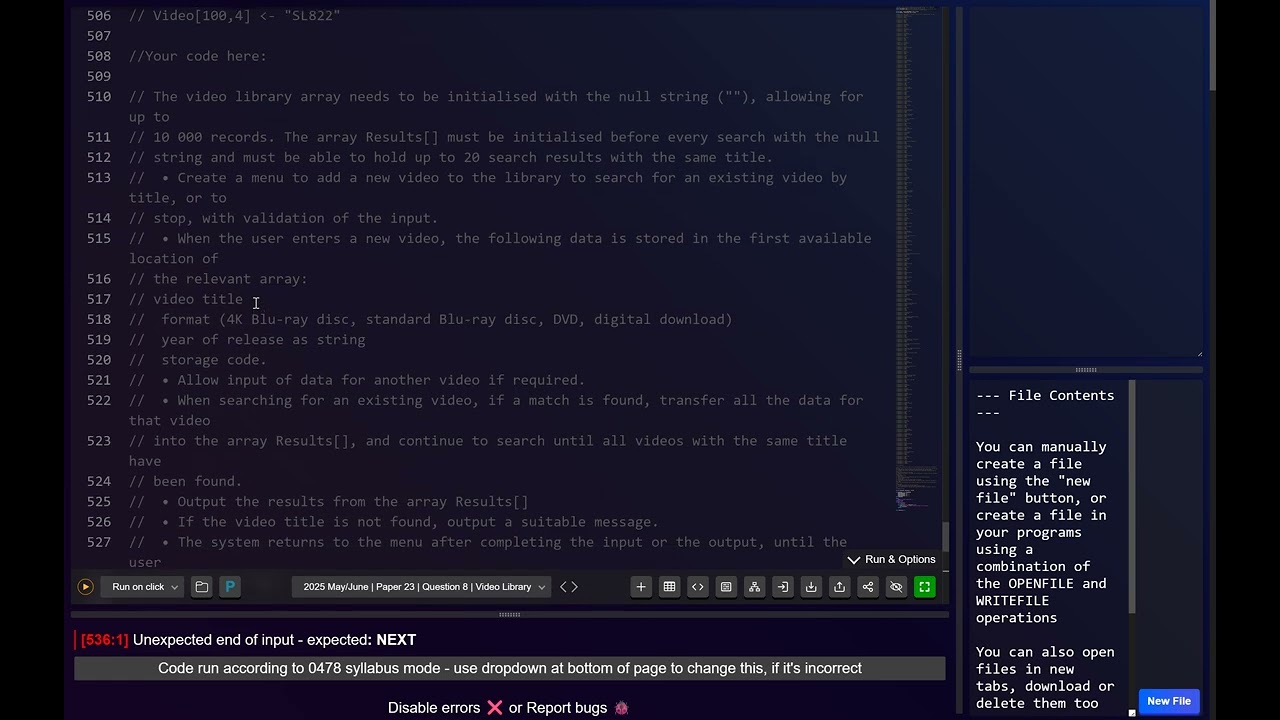Click comment '//Your code here:'

click(198, 56)
